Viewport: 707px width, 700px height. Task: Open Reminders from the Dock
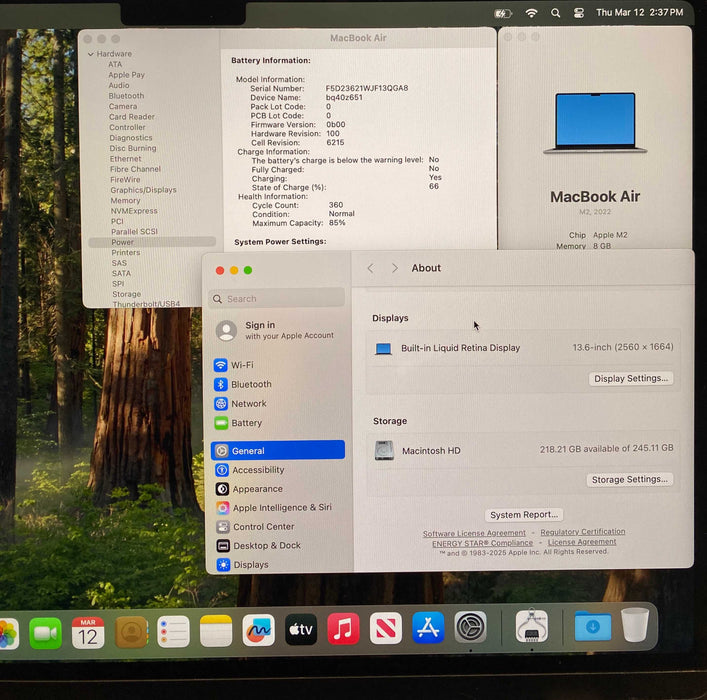click(x=174, y=631)
